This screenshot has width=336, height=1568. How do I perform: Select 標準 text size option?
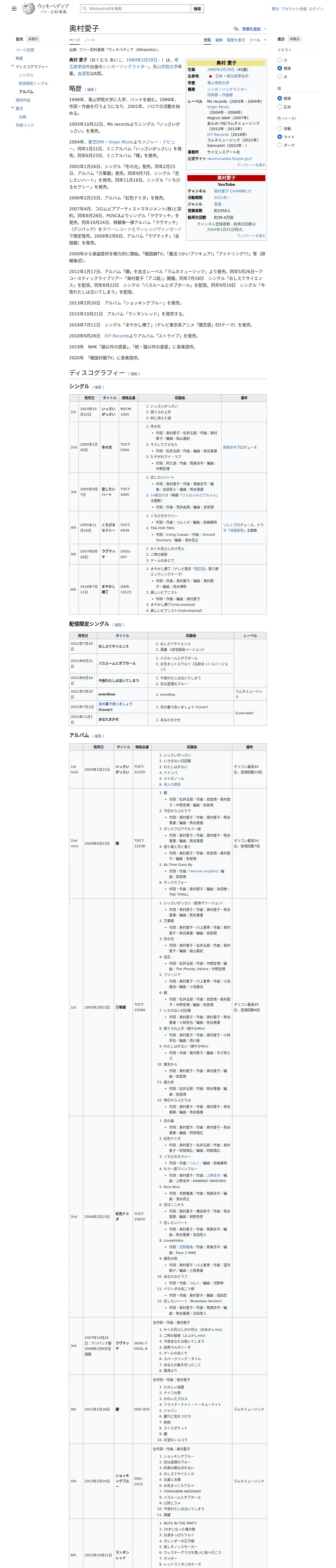click(280, 68)
